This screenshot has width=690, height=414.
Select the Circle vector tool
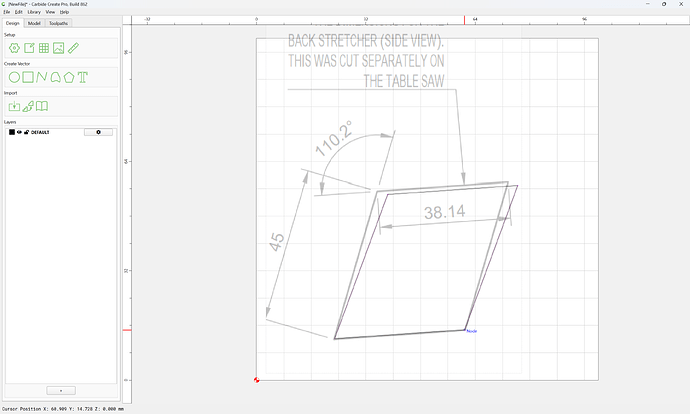coord(15,77)
